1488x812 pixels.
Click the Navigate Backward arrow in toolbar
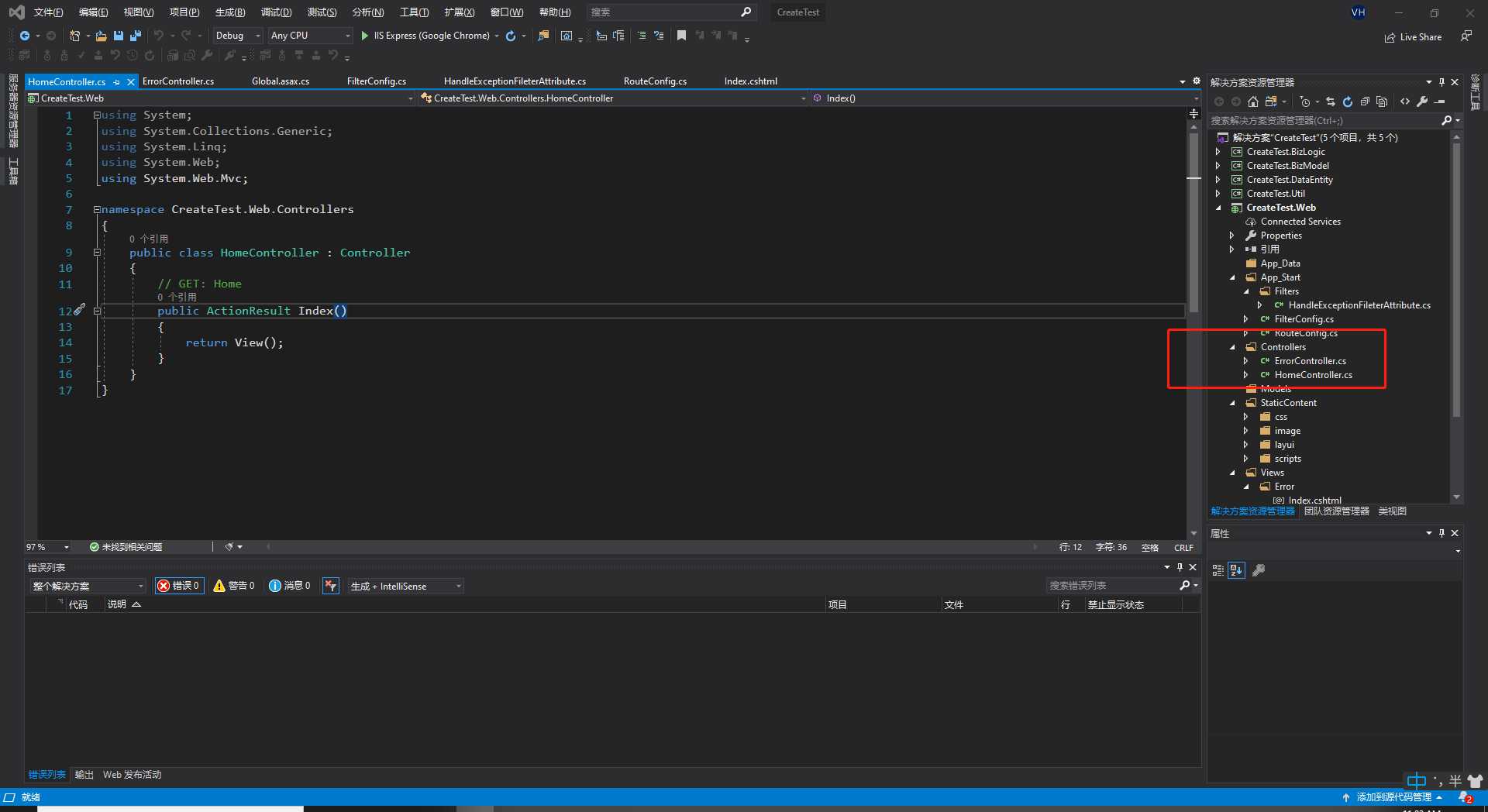(25, 36)
